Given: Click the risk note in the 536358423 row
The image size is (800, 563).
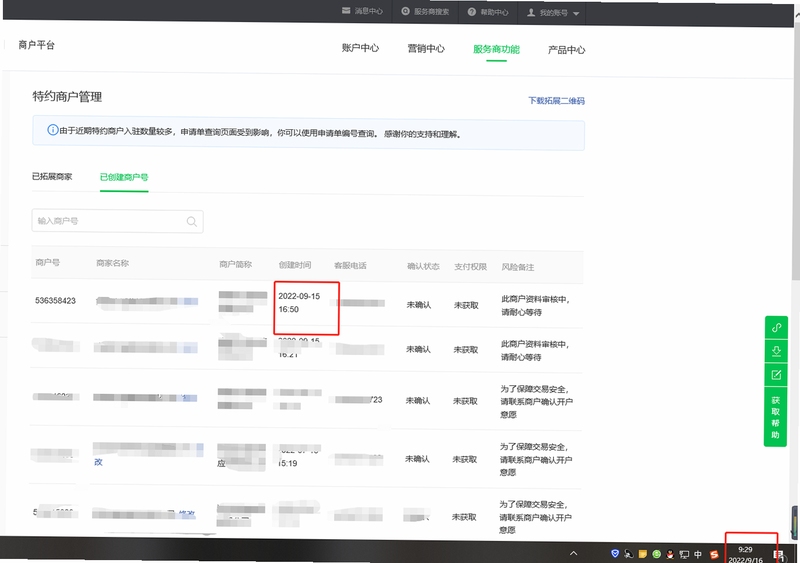Looking at the screenshot, I should tap(535, 306).
